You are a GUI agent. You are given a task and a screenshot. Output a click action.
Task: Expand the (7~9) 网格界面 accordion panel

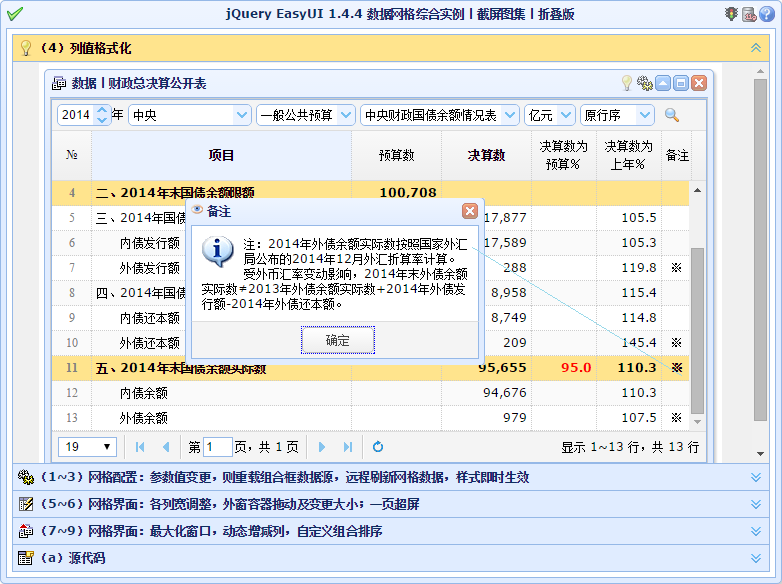(x=756, y=531)
